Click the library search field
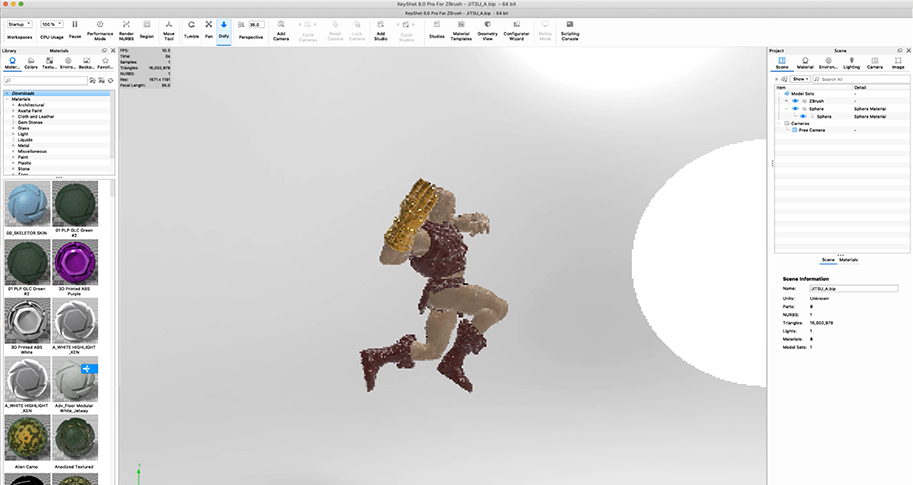913x485 pixels. coord(45,80)
